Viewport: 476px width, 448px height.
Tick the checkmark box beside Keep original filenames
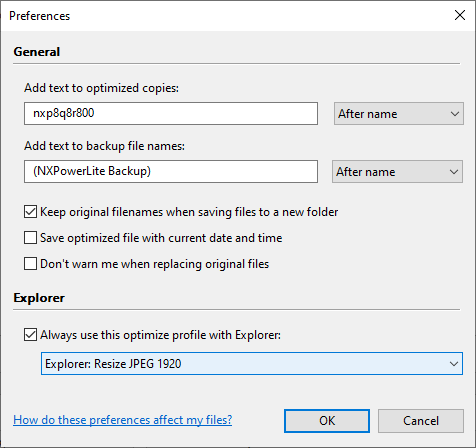pos(30,212)
